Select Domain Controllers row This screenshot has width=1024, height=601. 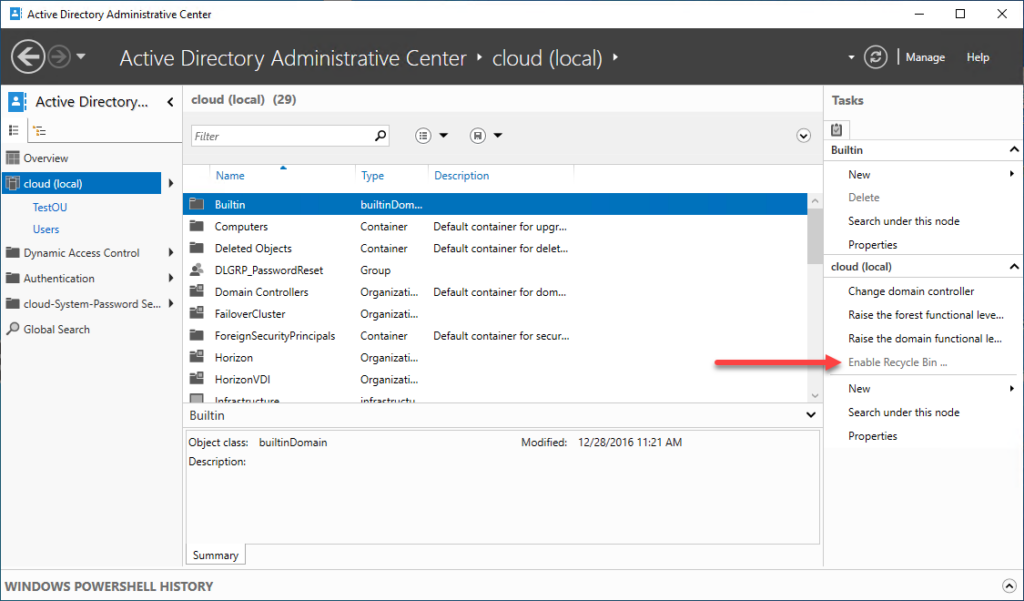click(495, 292)
